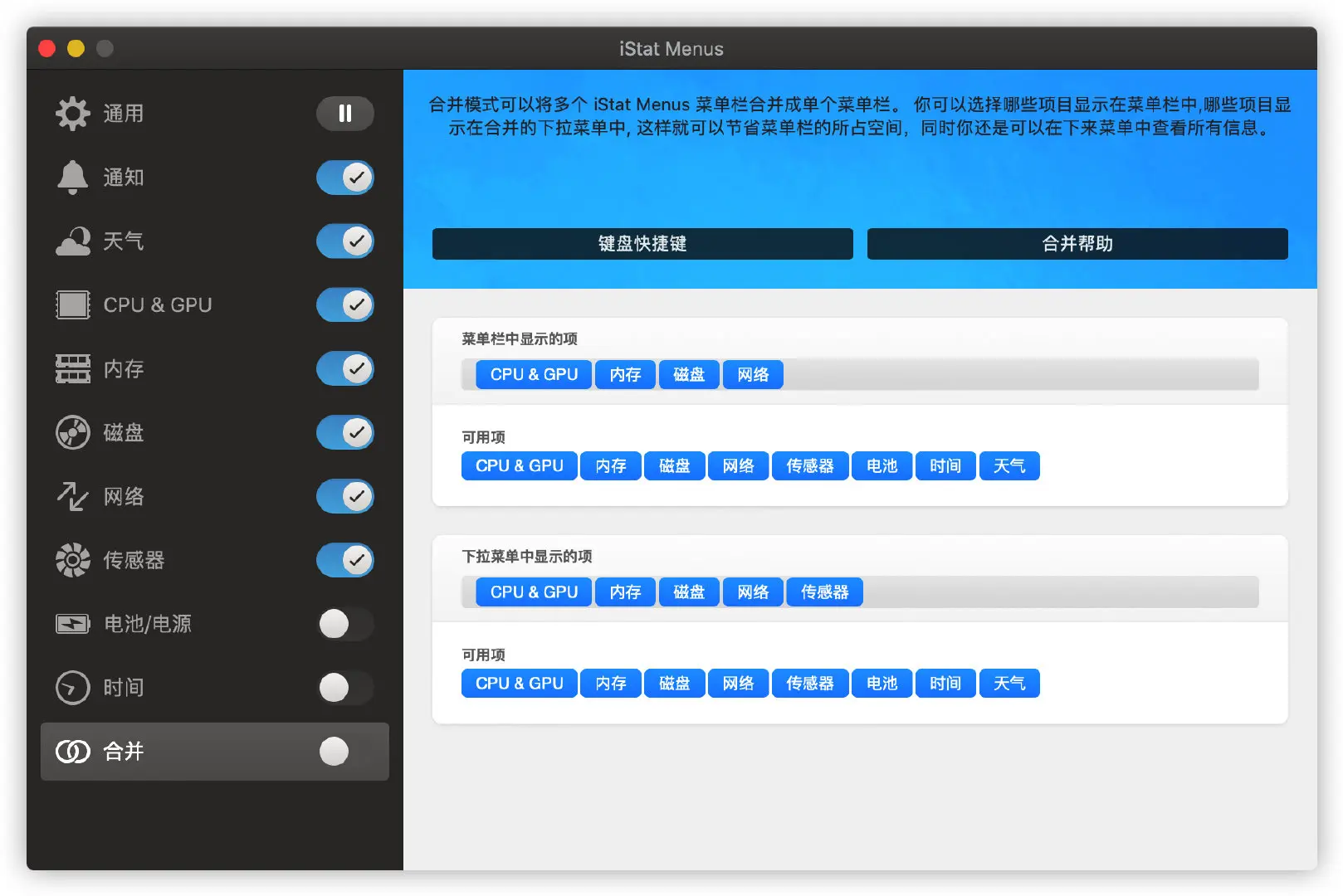Select 网络 in menubar shown items

pyautogui.click(x=753, y=375)
